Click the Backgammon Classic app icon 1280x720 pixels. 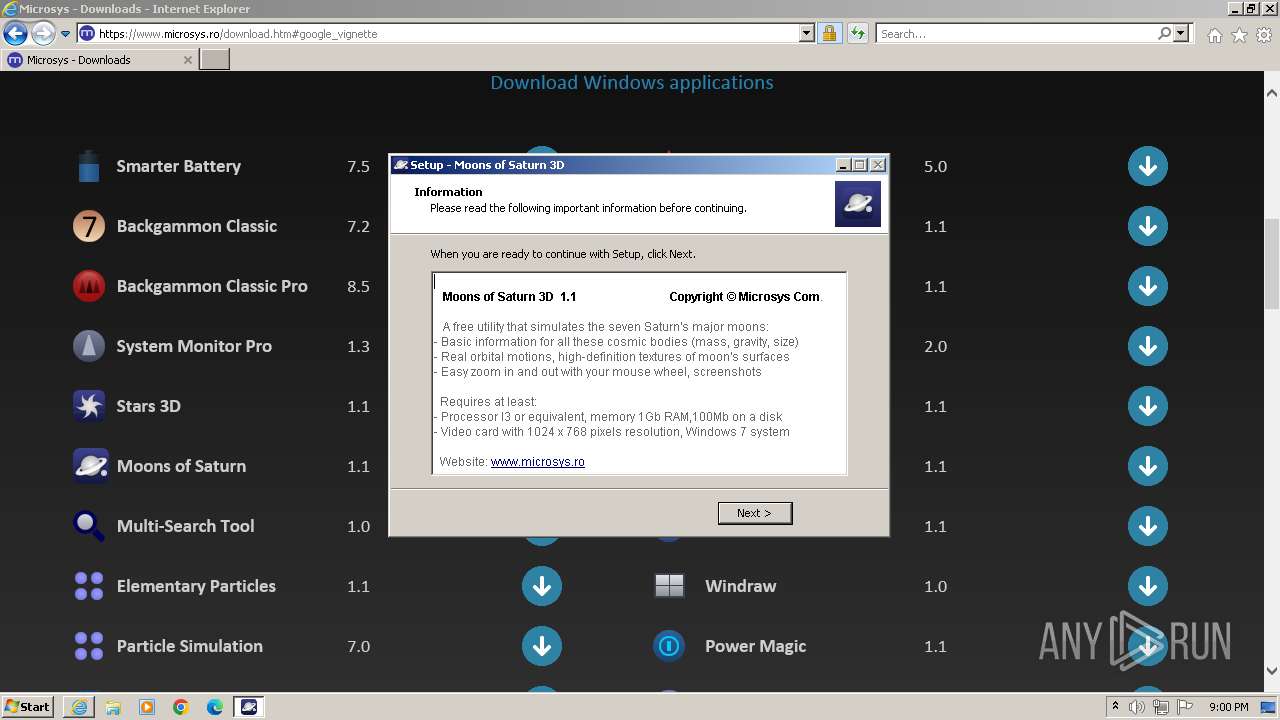pyautogui.click(x=89, y=226)
